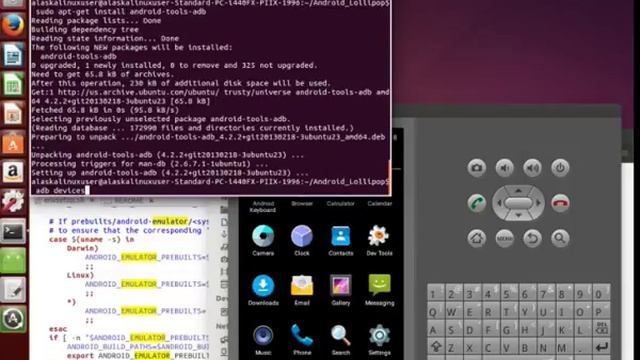
Task: Click the terminal prompt line 'adb devices'
Action: [x=60, y=191]
